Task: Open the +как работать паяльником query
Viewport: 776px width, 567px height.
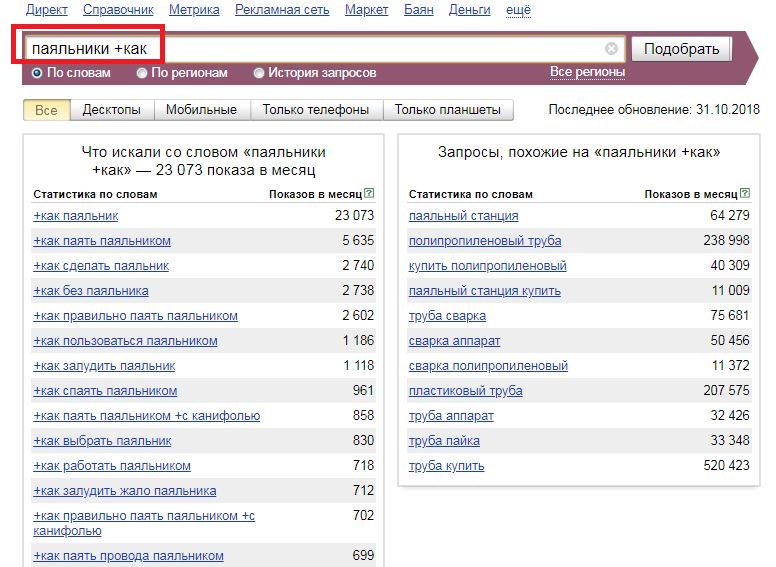Action: click(112, 466)
